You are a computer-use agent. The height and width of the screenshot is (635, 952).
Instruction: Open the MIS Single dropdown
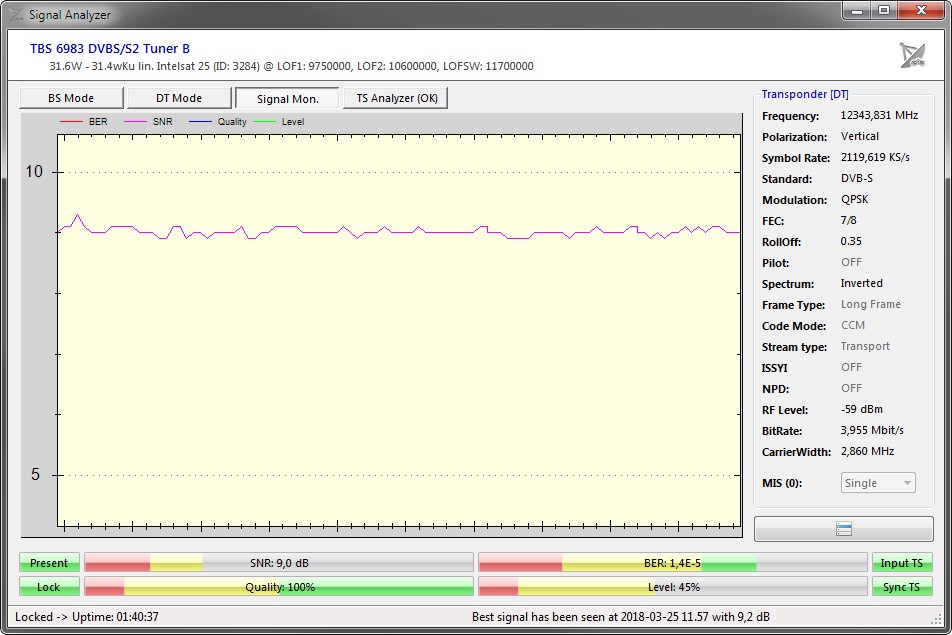point(878,483)
